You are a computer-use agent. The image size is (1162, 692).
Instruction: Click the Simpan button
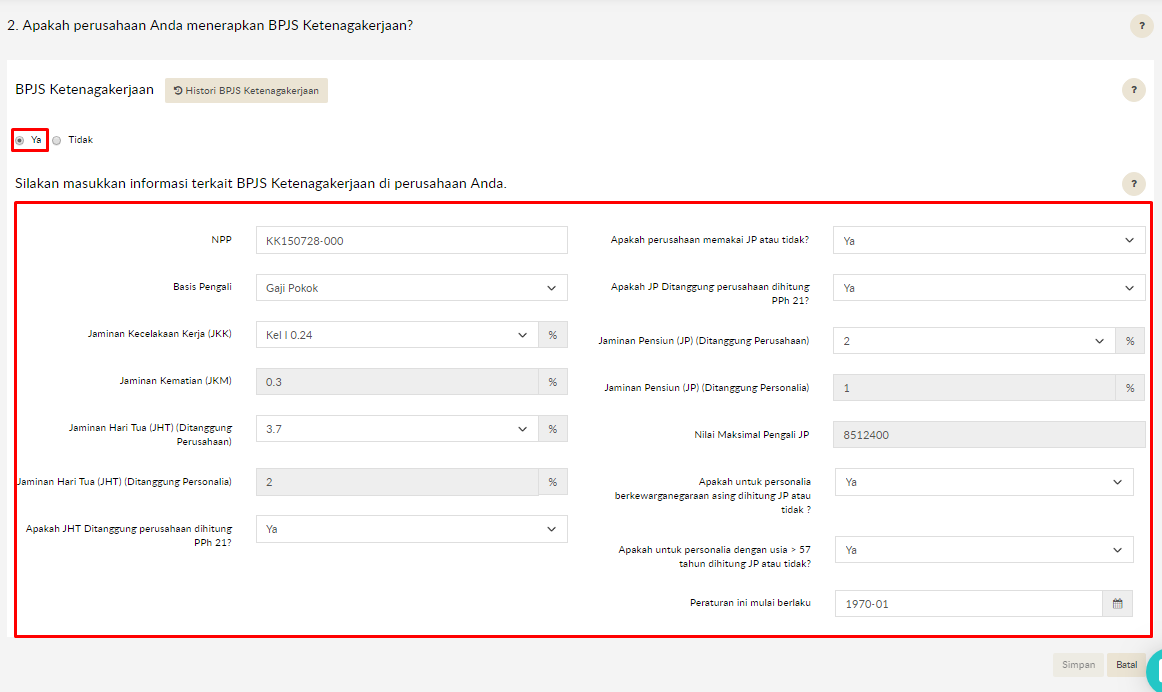1077,665
